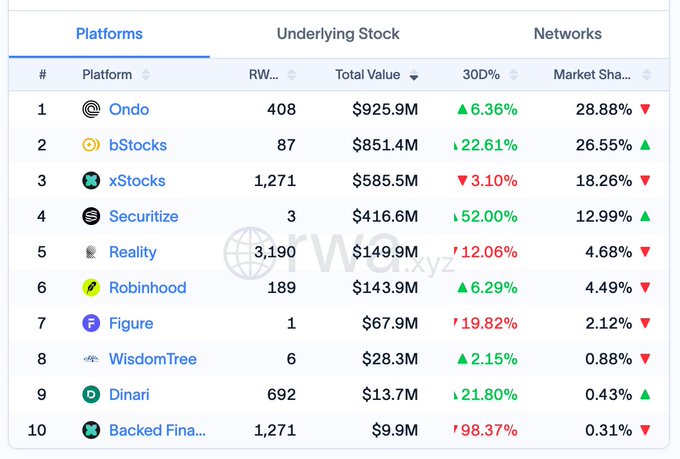
Task: Open the bStocks platform link
Action: (138, 145)
